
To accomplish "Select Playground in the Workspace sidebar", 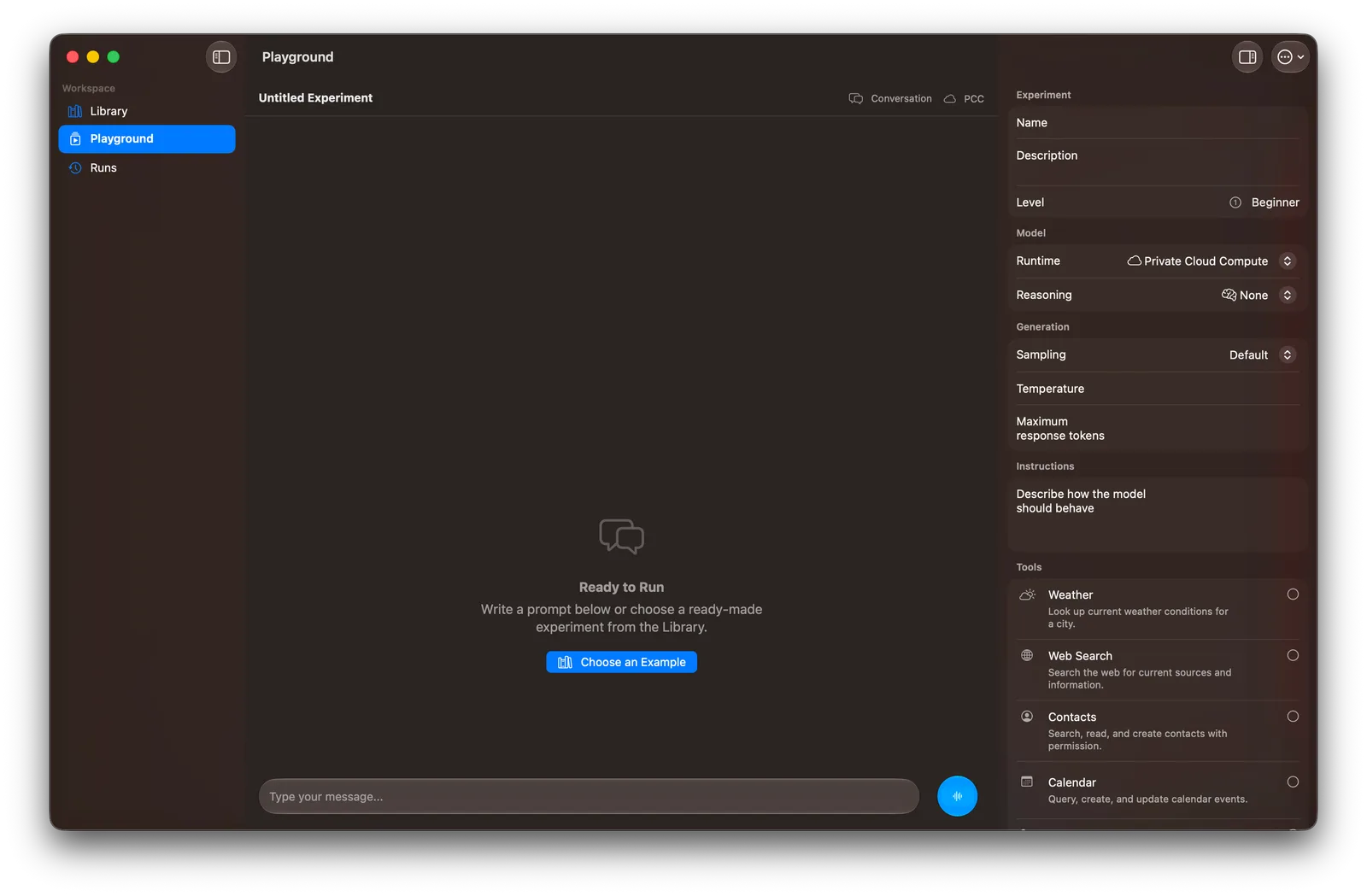I will (147, 139).
